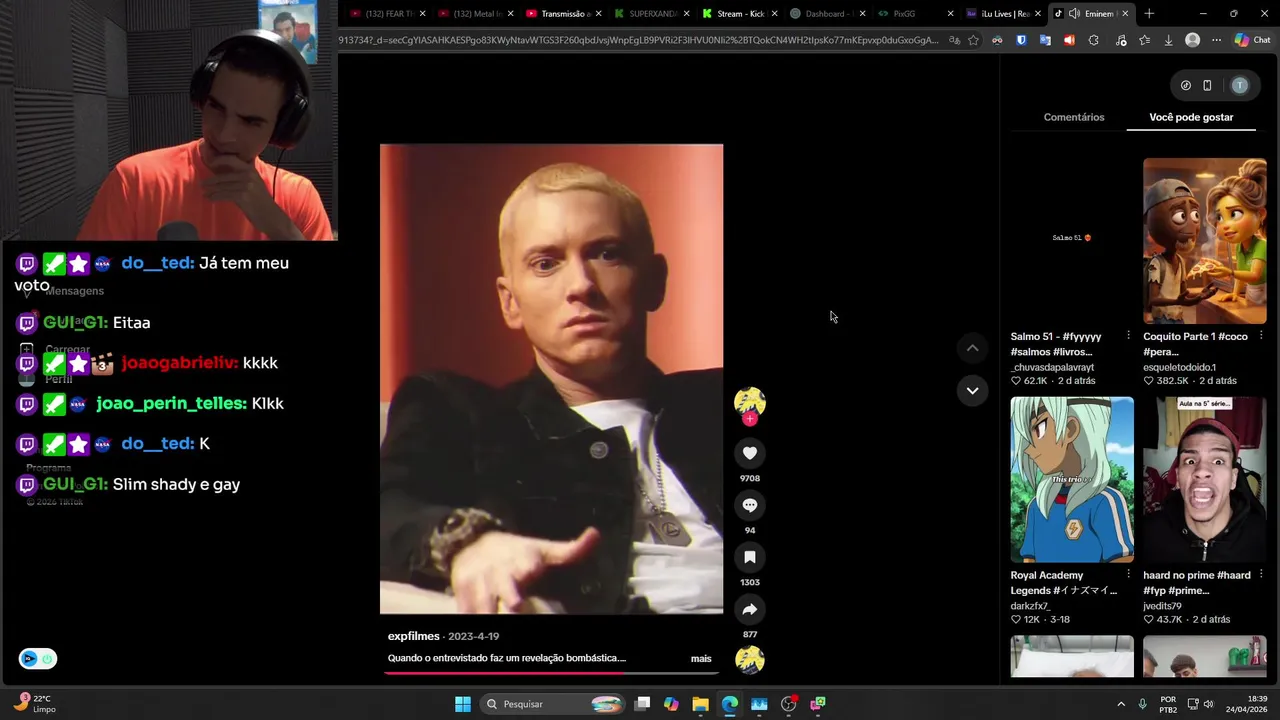Open Edge profile icon in toolbar

point(1192,40)
